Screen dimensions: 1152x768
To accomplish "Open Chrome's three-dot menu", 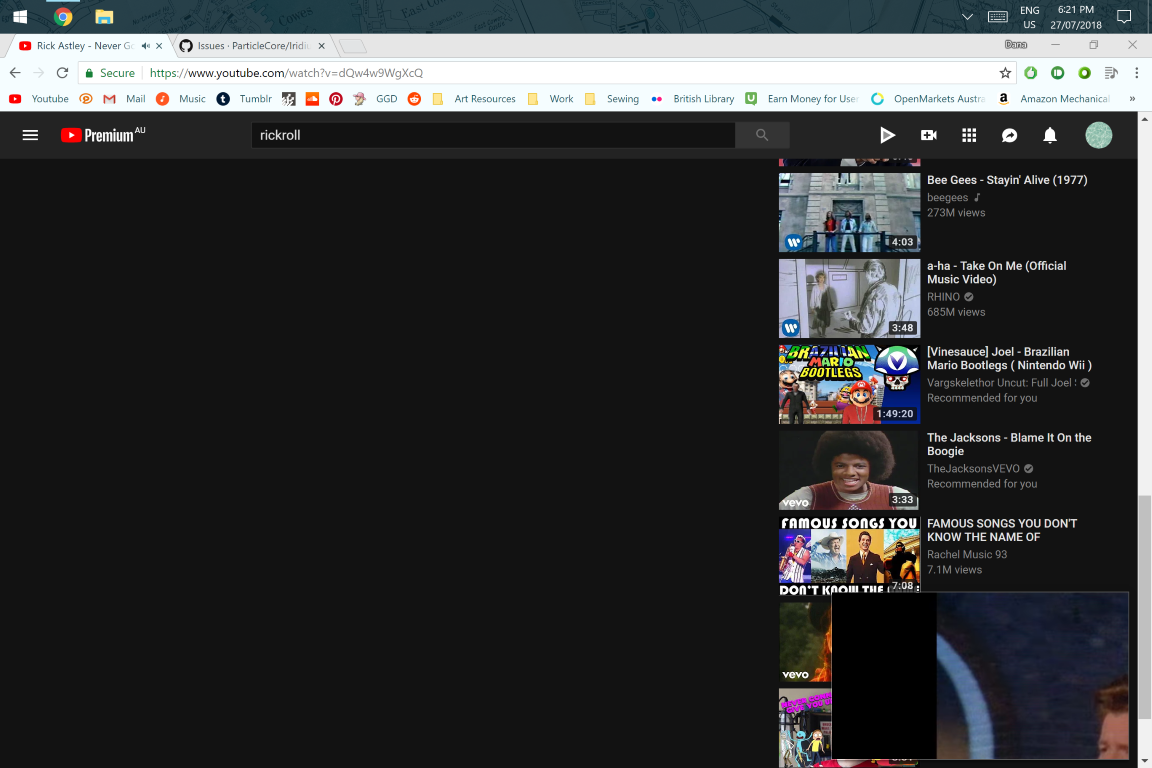I will coord(1135,72).
